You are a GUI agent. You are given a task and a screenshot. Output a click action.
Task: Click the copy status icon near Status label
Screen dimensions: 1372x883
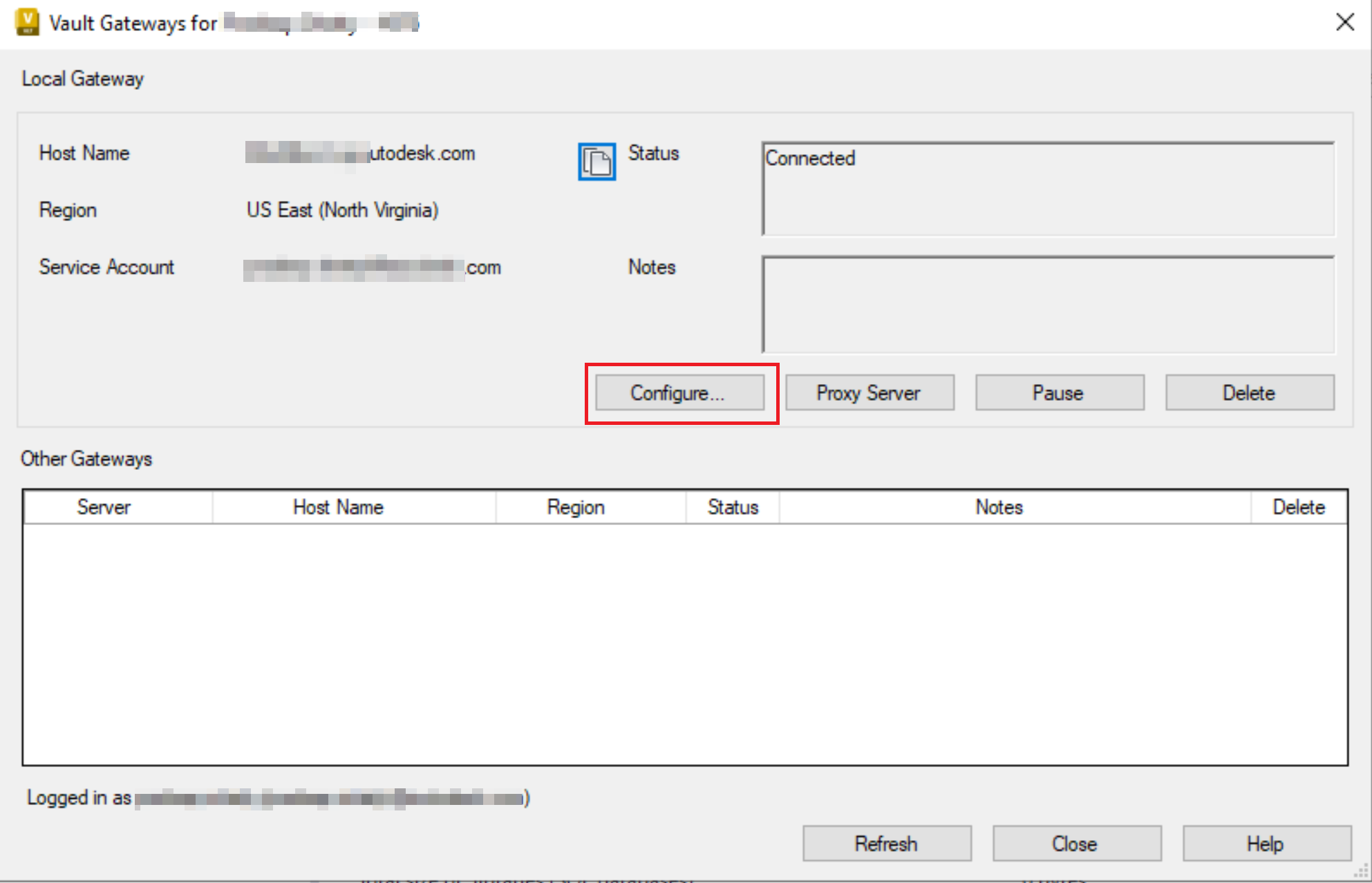click(596, 162)
